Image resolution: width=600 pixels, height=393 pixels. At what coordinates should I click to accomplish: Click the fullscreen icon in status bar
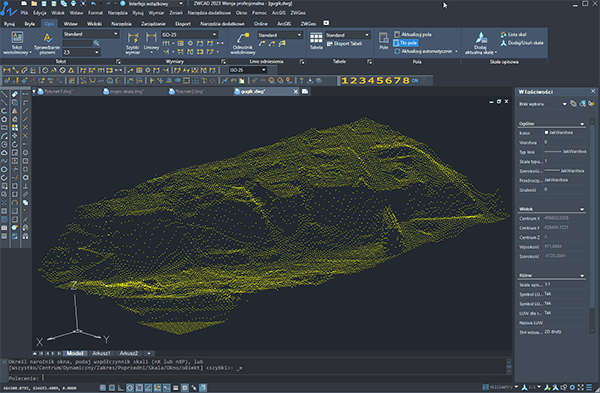580,387
